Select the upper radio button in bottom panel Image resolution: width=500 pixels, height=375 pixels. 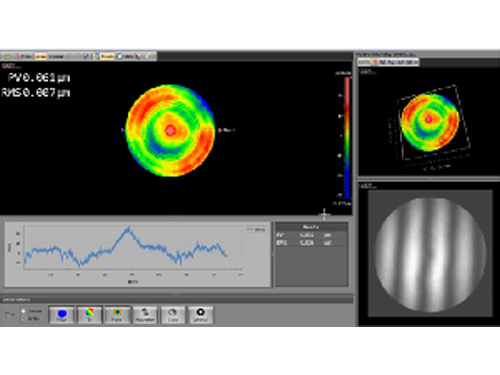tap(23, 311)
